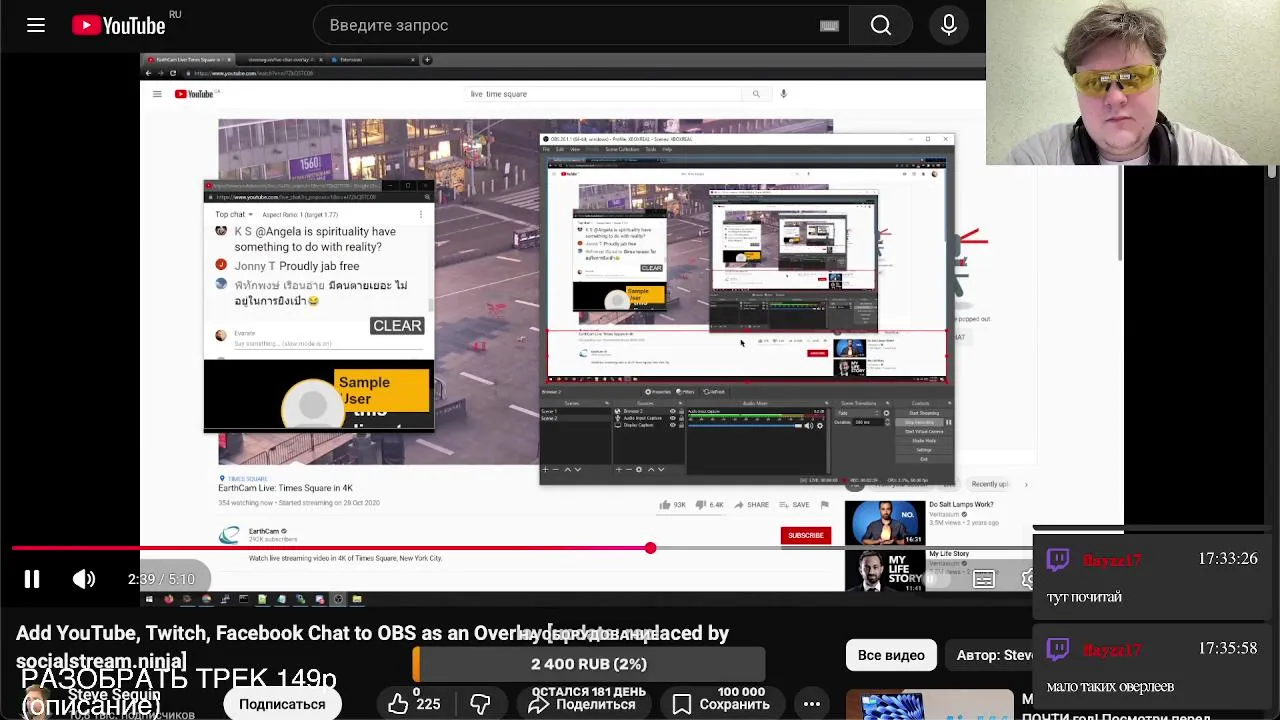Viewport: 1280px width, 720px height.
Task: Toggle subtitles with the captions icon
Action: coord(984,579)
